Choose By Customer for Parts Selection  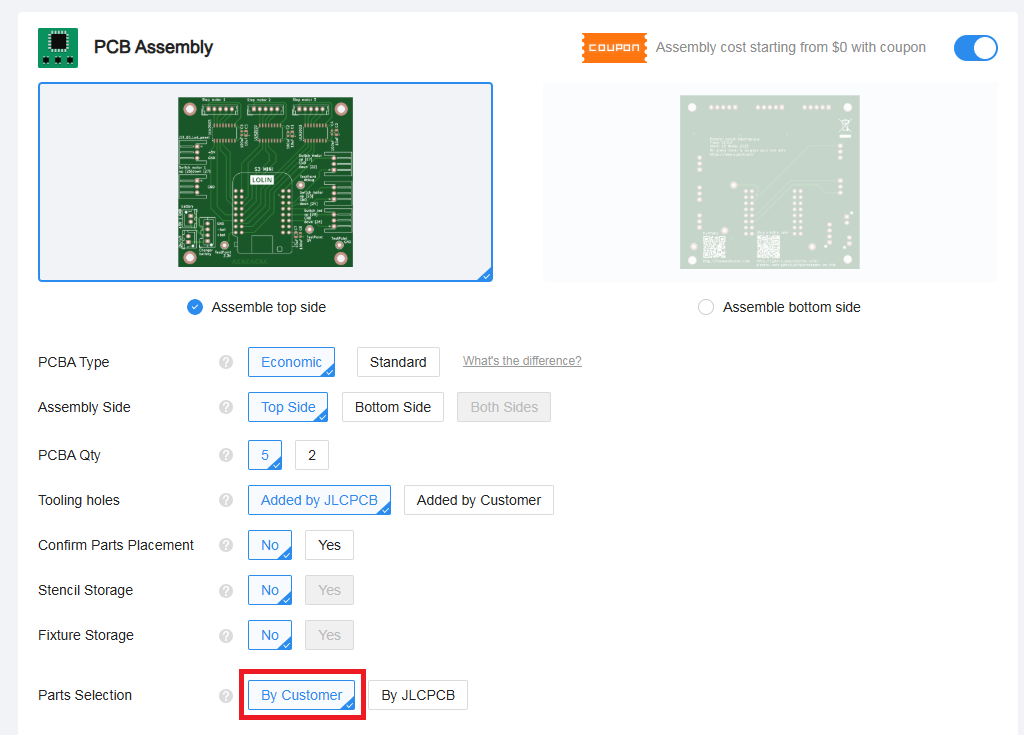pyautogui.click(x=302, y=695)
